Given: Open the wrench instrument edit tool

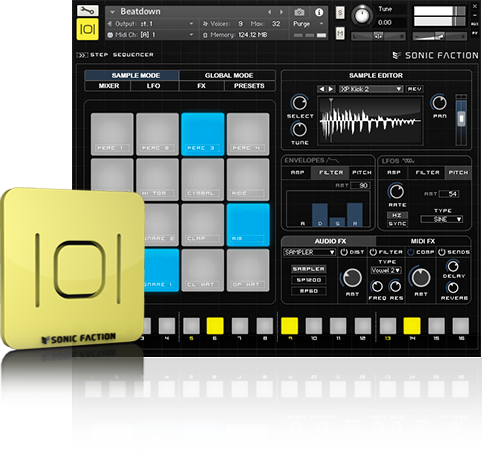Looking at the screenshot, I should click(88, 11).
